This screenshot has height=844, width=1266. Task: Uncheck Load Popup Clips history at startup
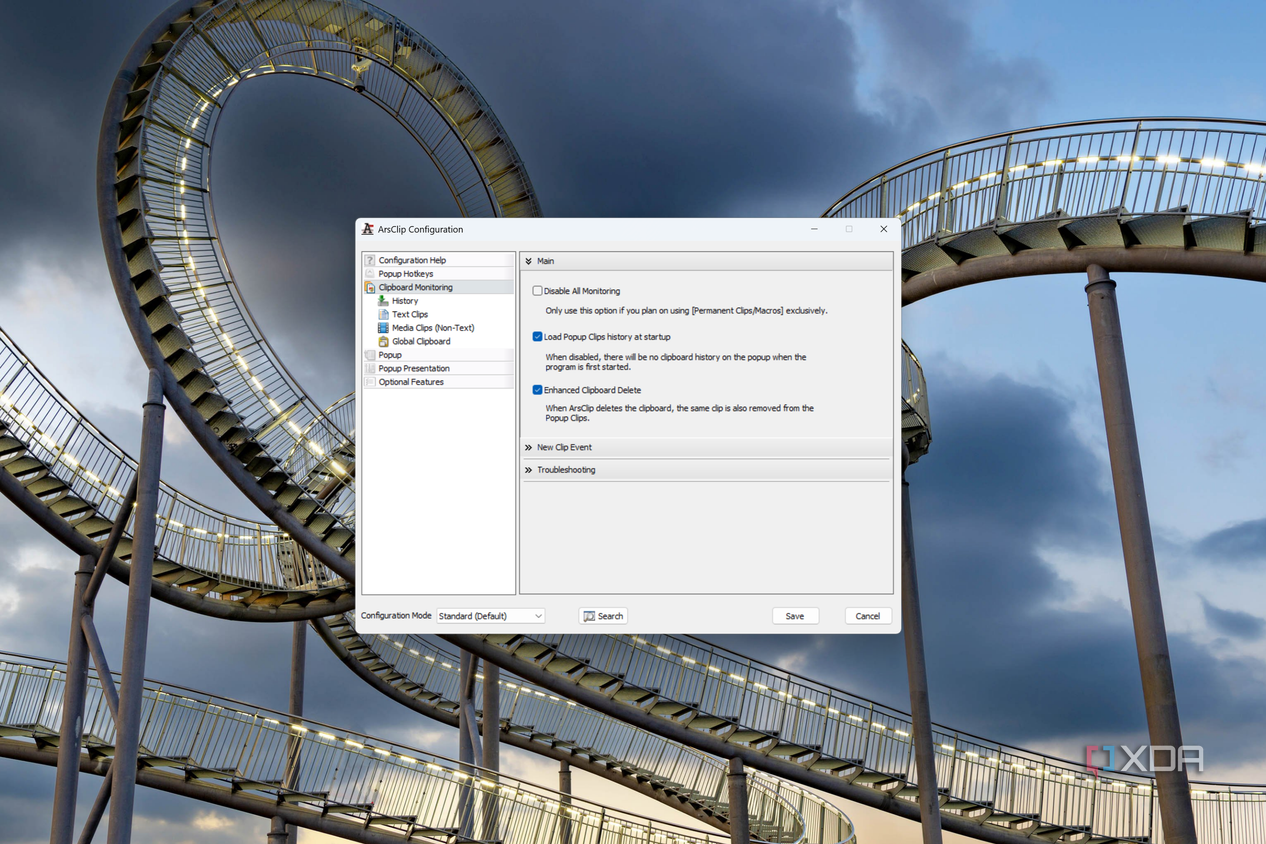[537, 337]
